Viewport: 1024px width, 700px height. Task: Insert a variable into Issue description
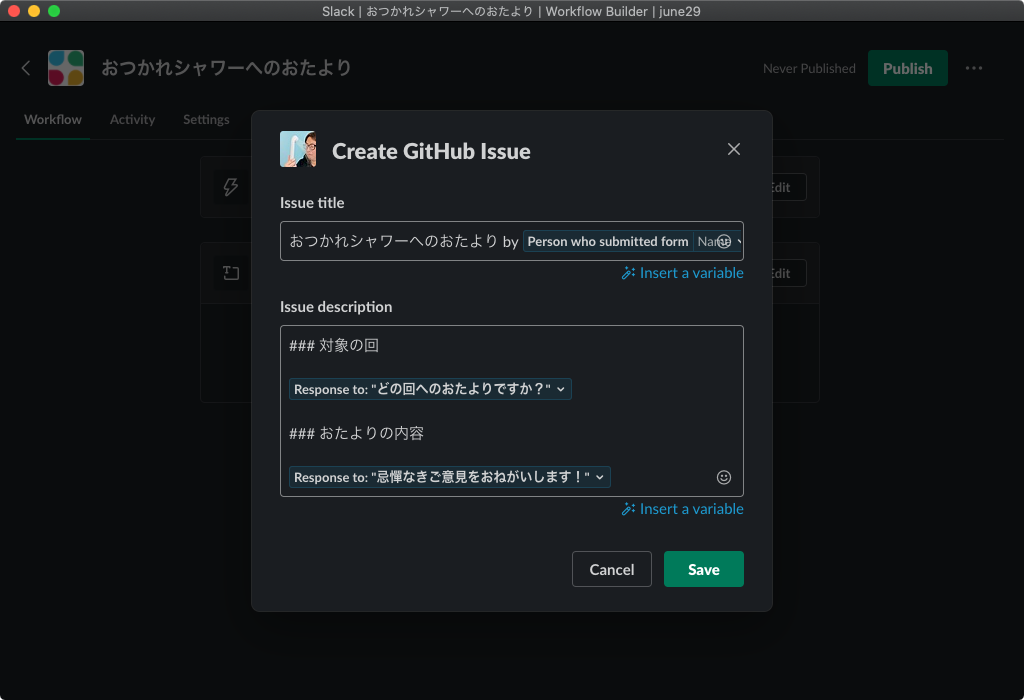(x=682, y=509)
